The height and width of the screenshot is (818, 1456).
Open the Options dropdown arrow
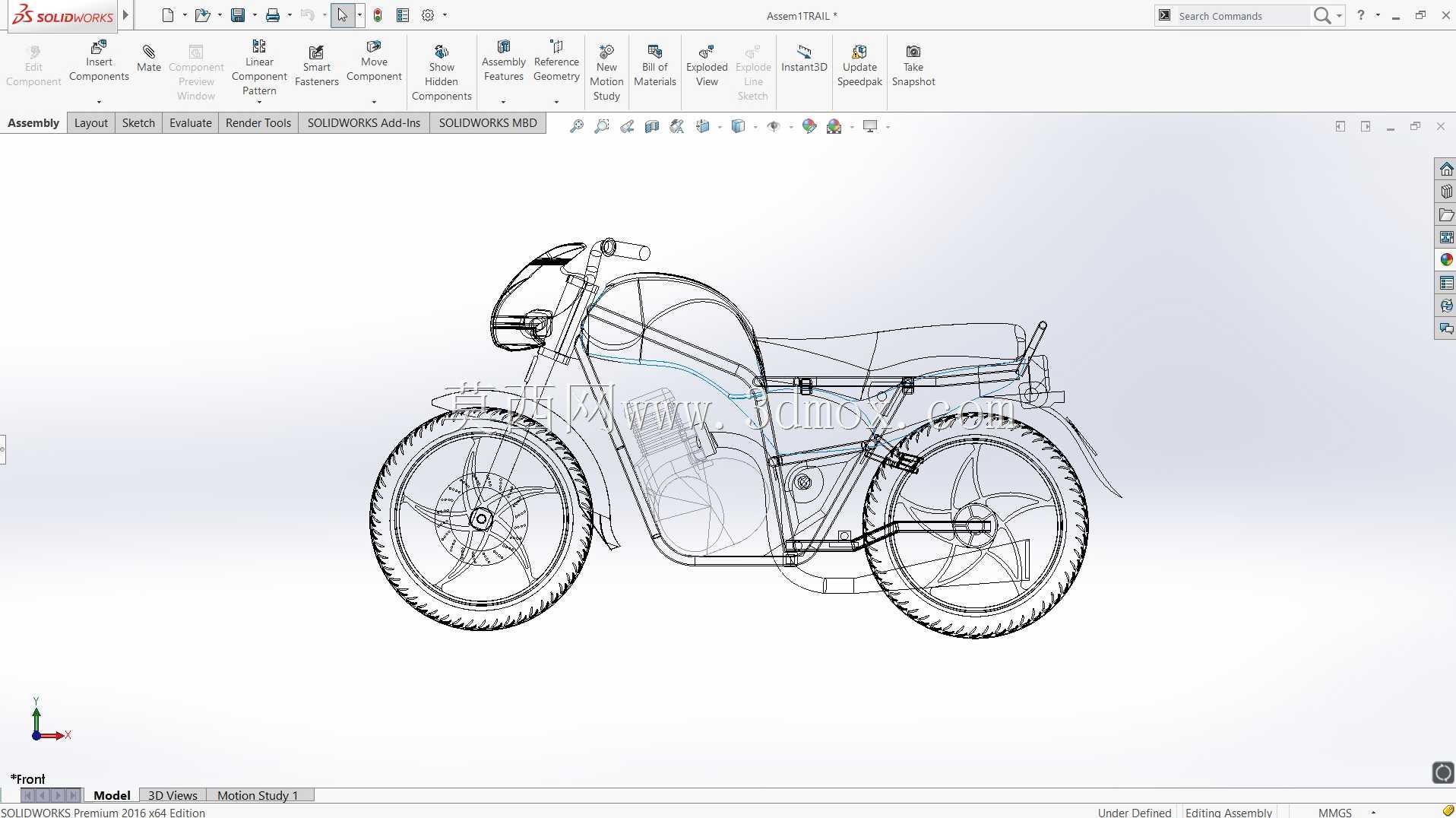tap(445, 15)
